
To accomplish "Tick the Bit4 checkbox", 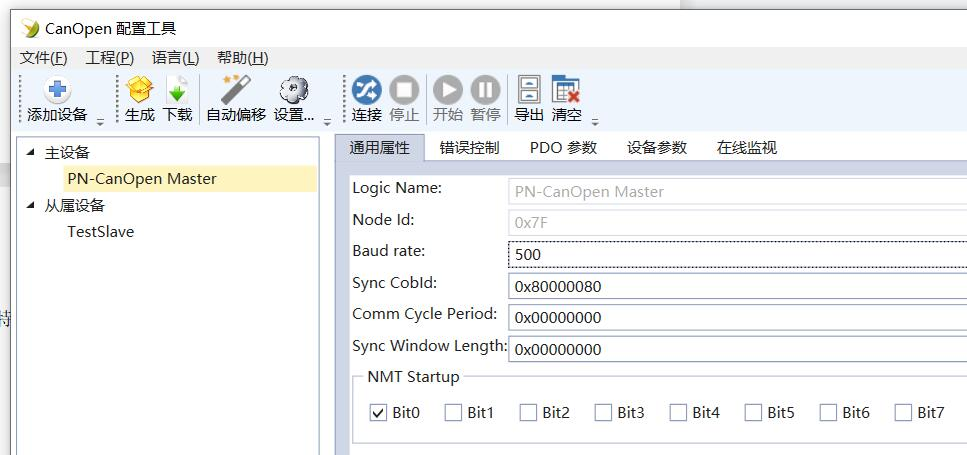I will pyautogui.click(x=678, y=412).
